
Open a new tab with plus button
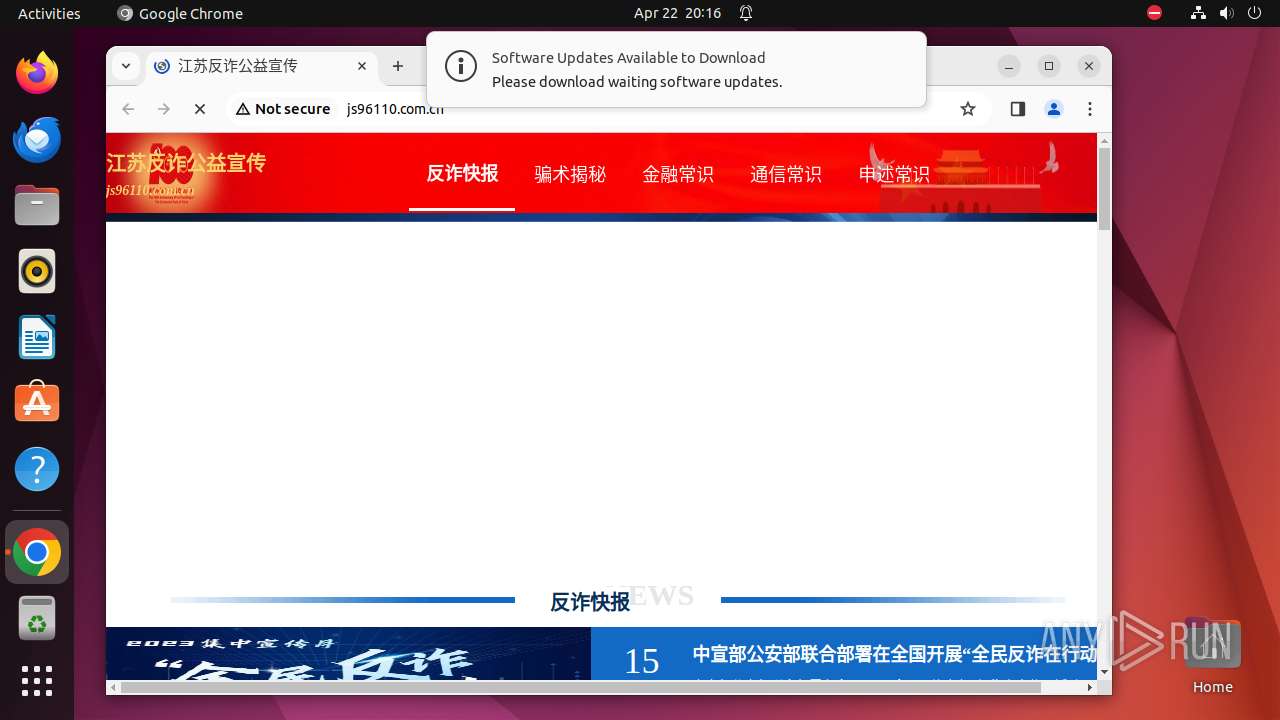tap(398, 66)
